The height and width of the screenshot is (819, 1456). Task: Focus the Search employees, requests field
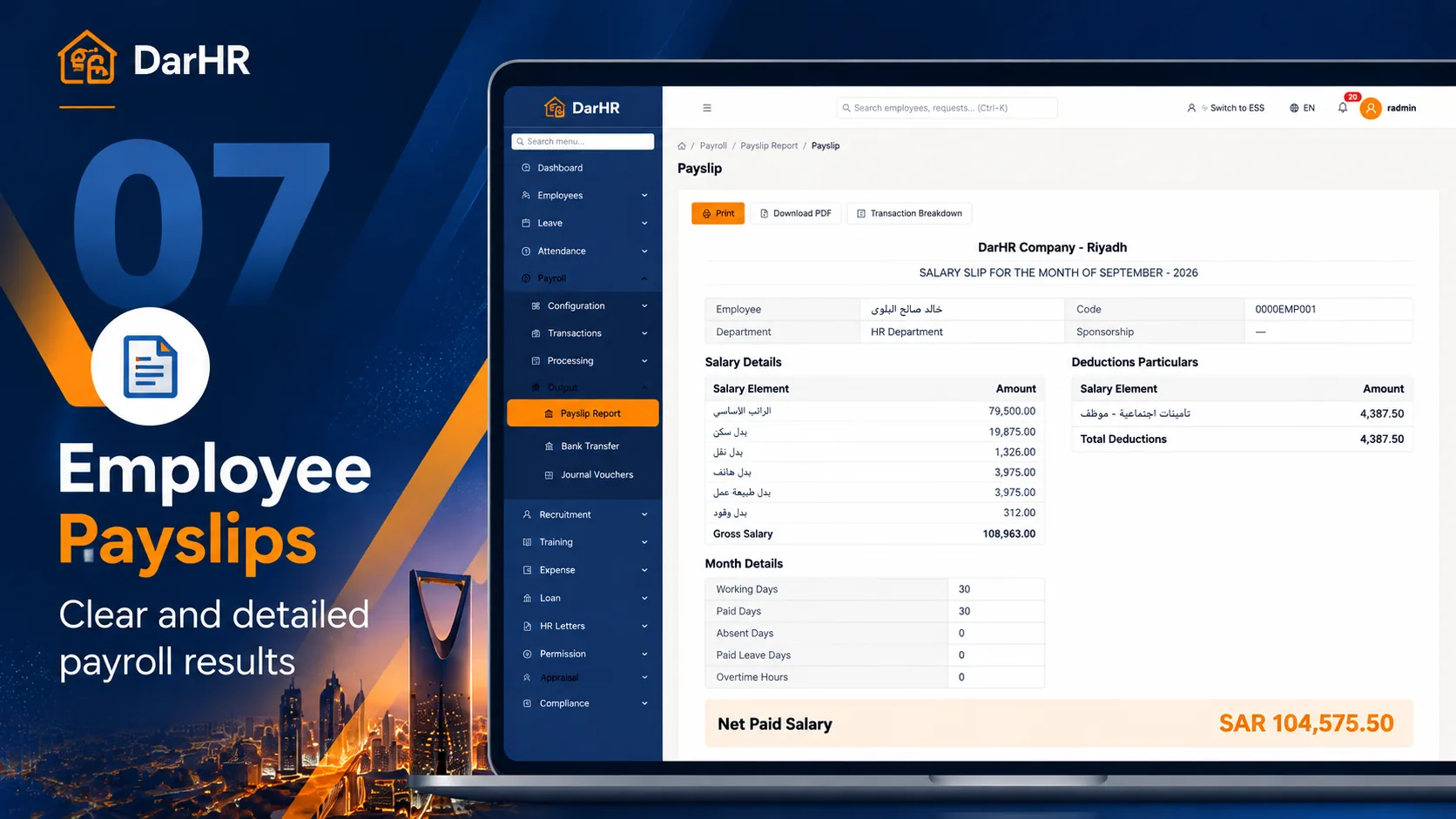tap(947, 108)
